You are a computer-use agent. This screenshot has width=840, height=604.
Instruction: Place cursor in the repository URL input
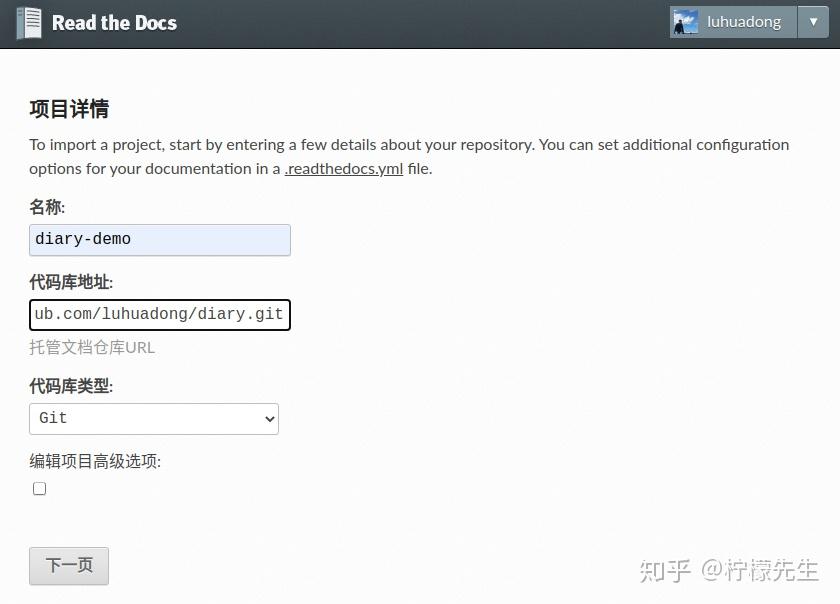tap(159, 314)
